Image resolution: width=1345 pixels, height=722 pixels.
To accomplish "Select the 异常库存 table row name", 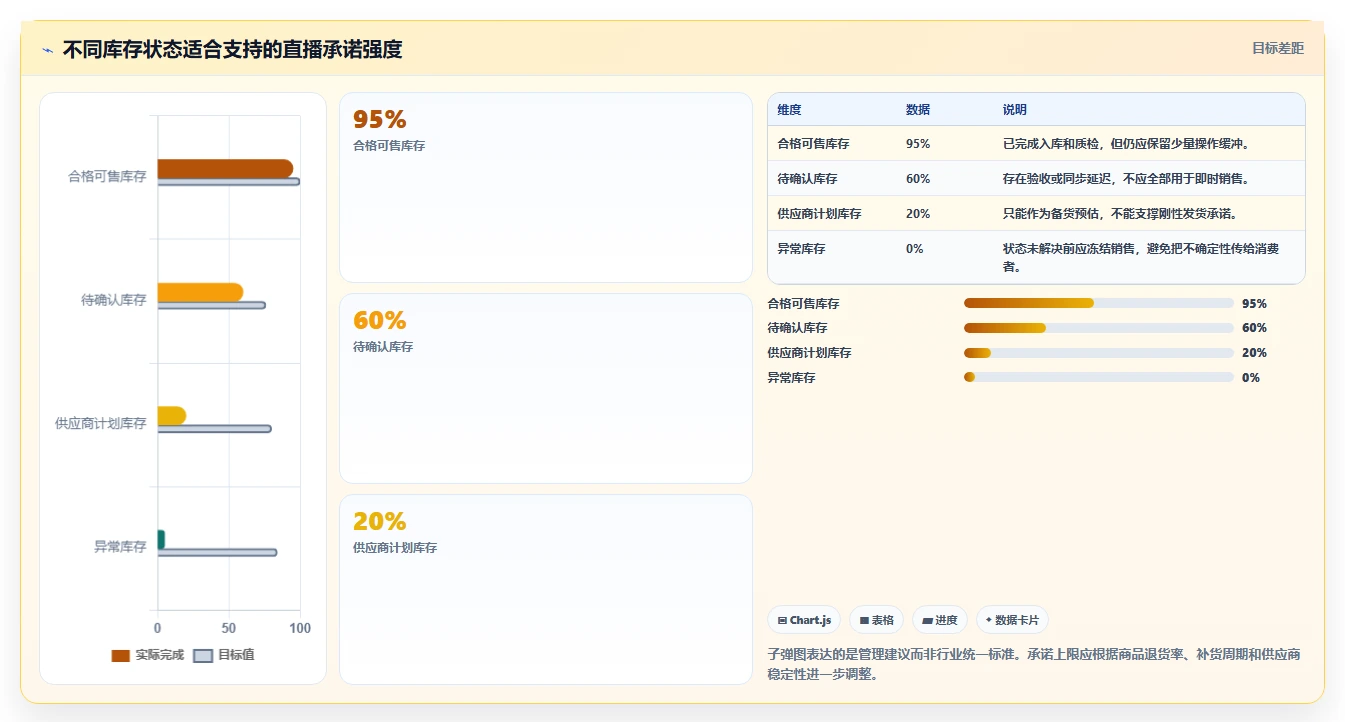I will click(x=801, y=249).
